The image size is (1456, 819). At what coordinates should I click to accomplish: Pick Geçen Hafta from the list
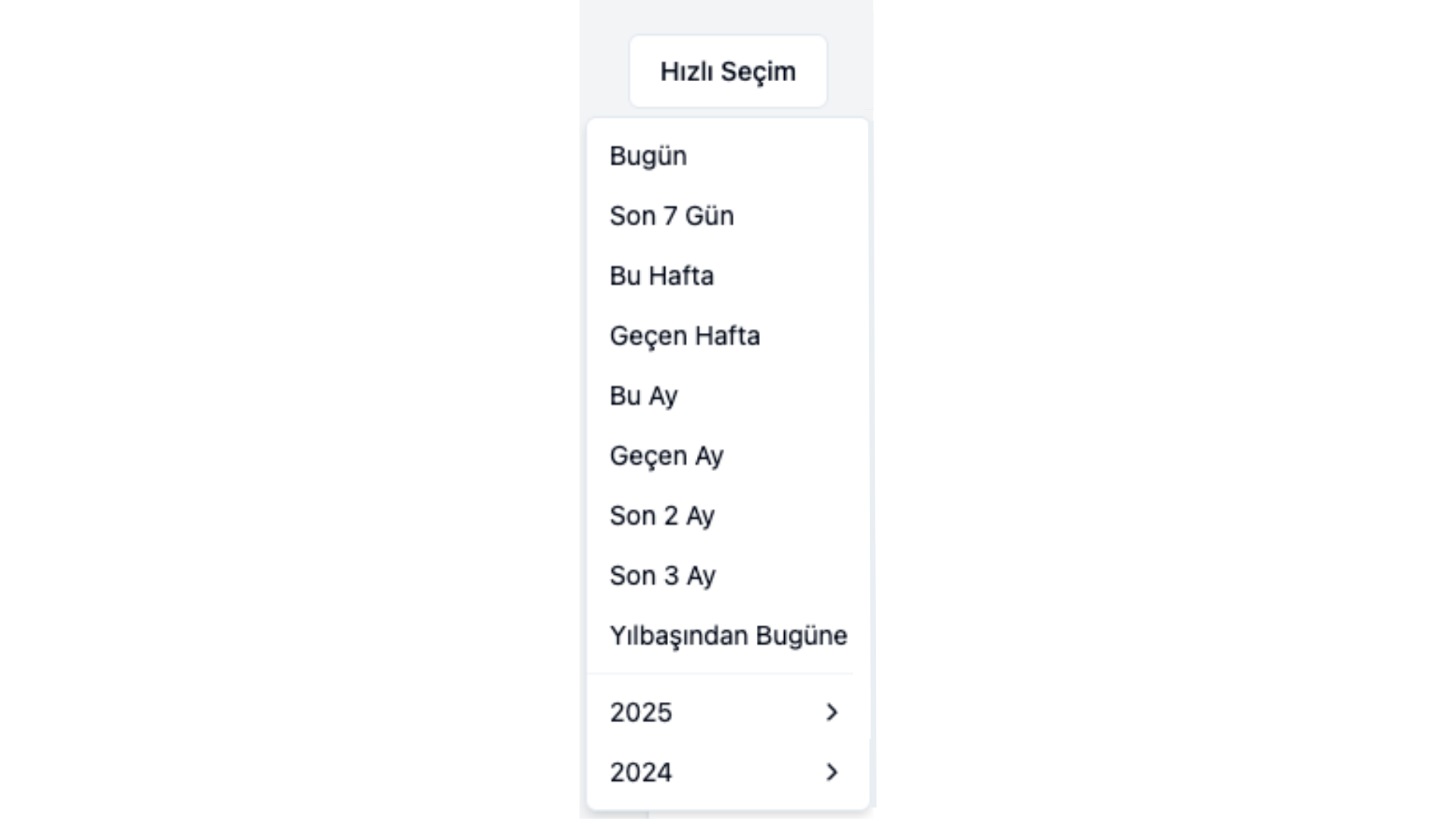(x=685, y=335)
